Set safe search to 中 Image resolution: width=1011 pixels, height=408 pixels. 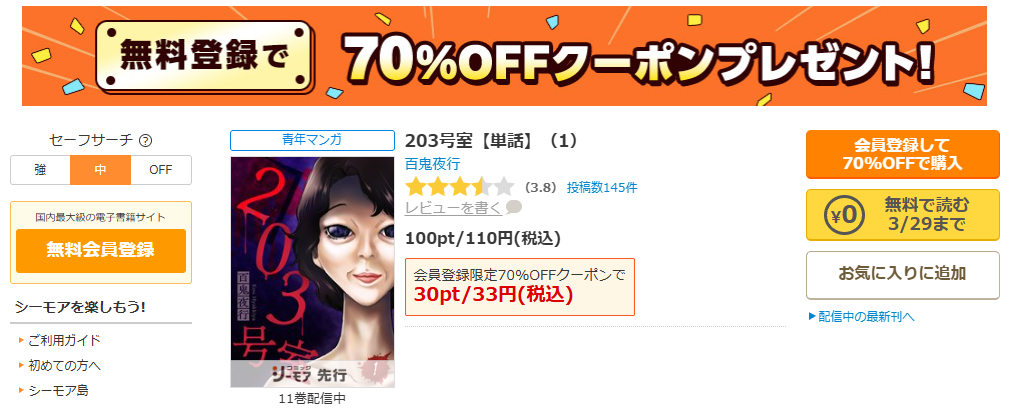[x=101, y=170]
